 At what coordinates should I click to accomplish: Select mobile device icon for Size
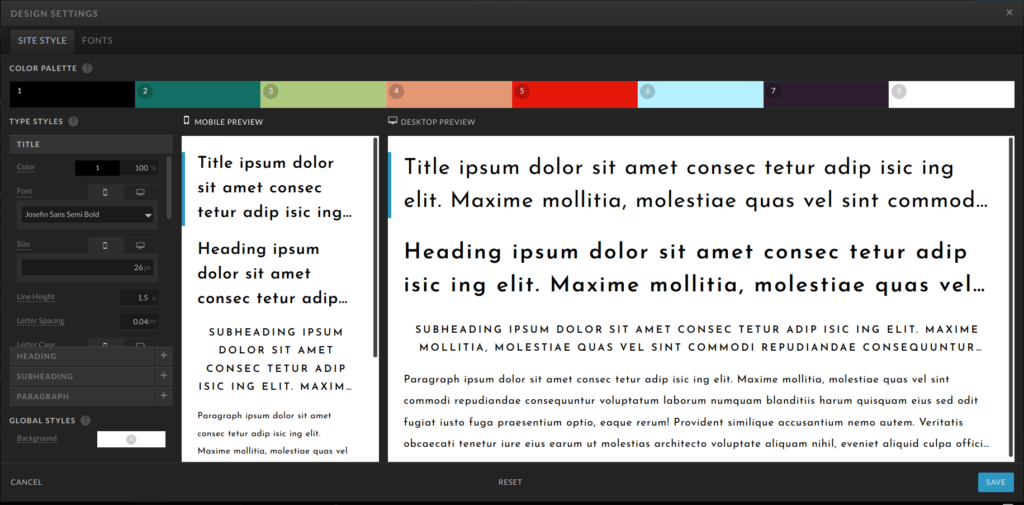pos(105,245)
